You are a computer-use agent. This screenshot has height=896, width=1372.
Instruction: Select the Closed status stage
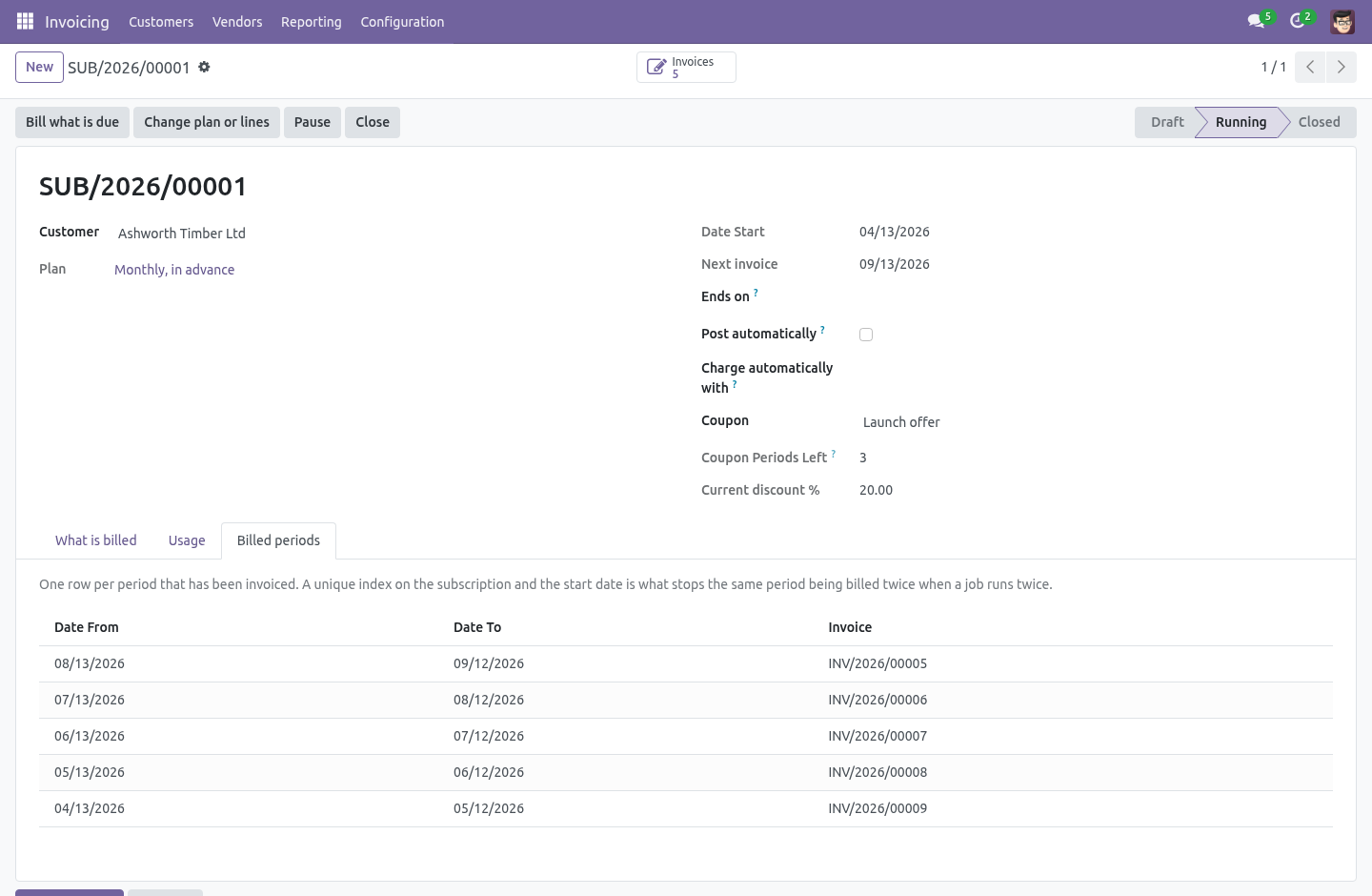pyautogui.click(x=1319, y=122)
